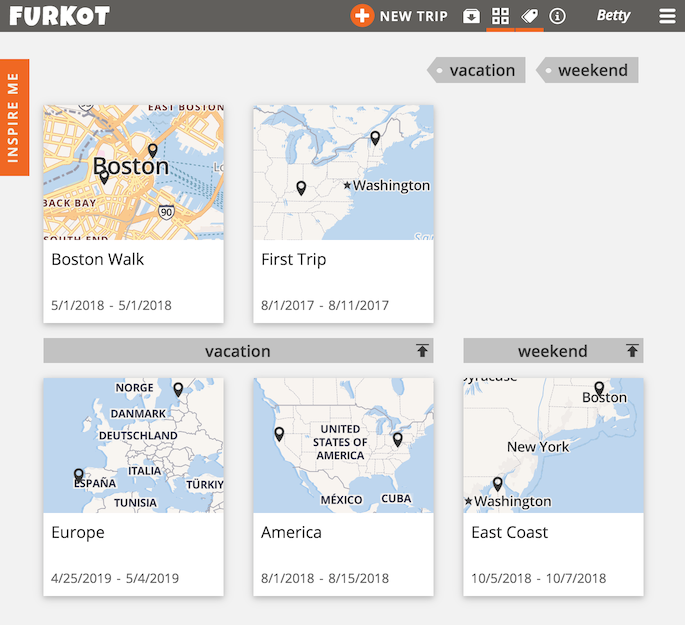Viewport: 685px width, 625px height.
Task: Toggle the tags view icon
Action: 529,16
